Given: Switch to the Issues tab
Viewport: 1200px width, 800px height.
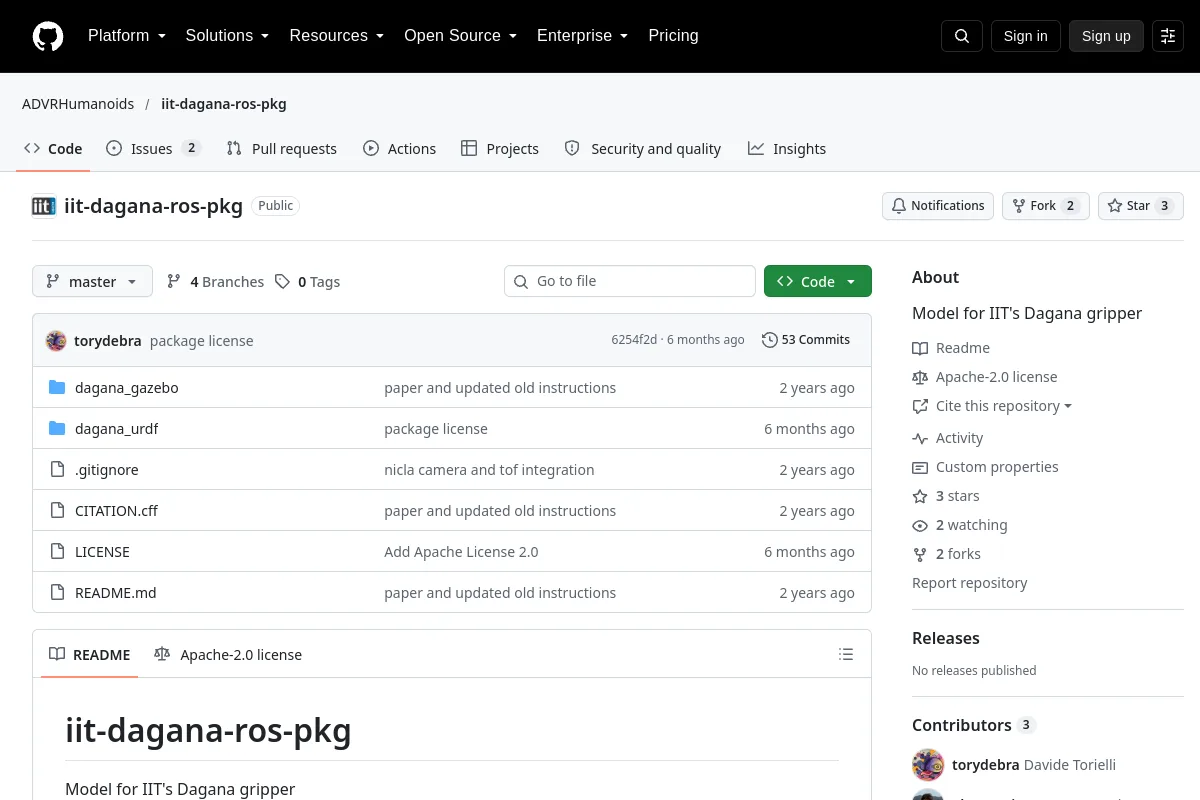Looking at the screenshot, I should point(153,149).
